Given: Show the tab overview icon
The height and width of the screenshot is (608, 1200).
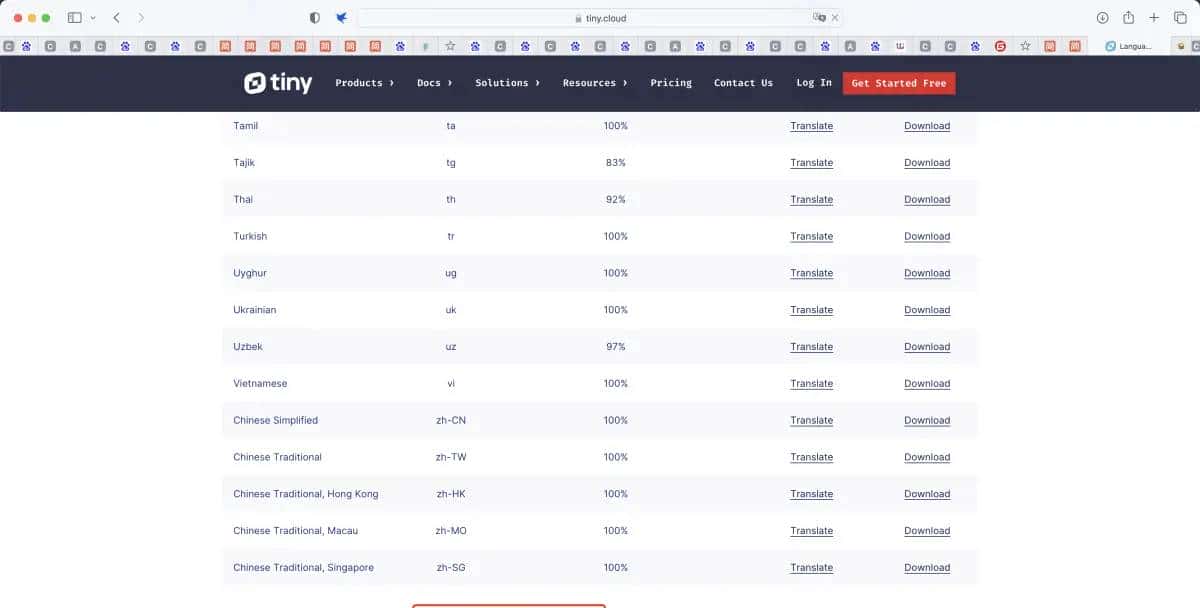Looking at the screenshot, I should coord(1180,18).
